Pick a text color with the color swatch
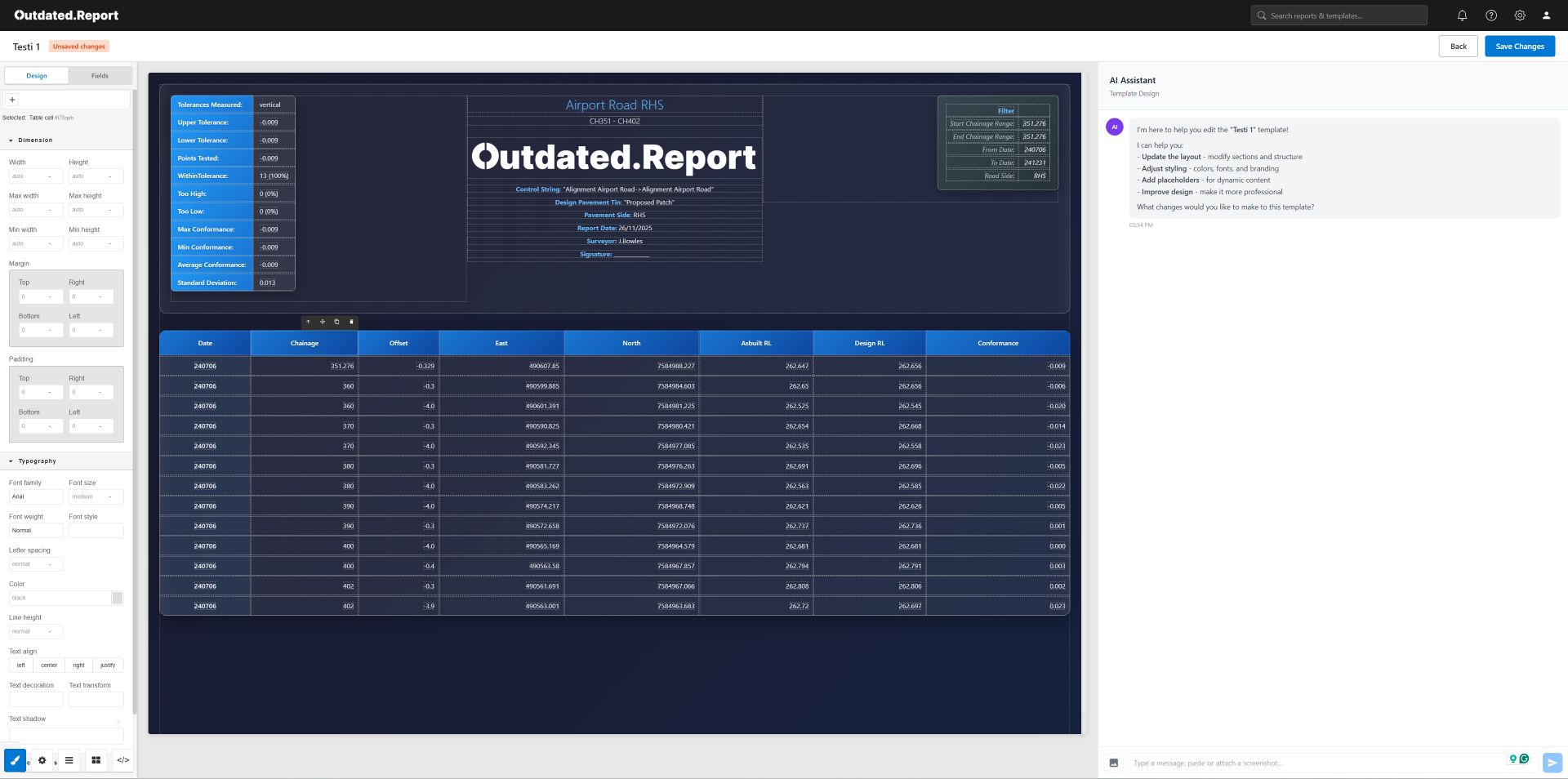Image resolution: width=1568 pixels, height=779 pixels. (118, 598)
